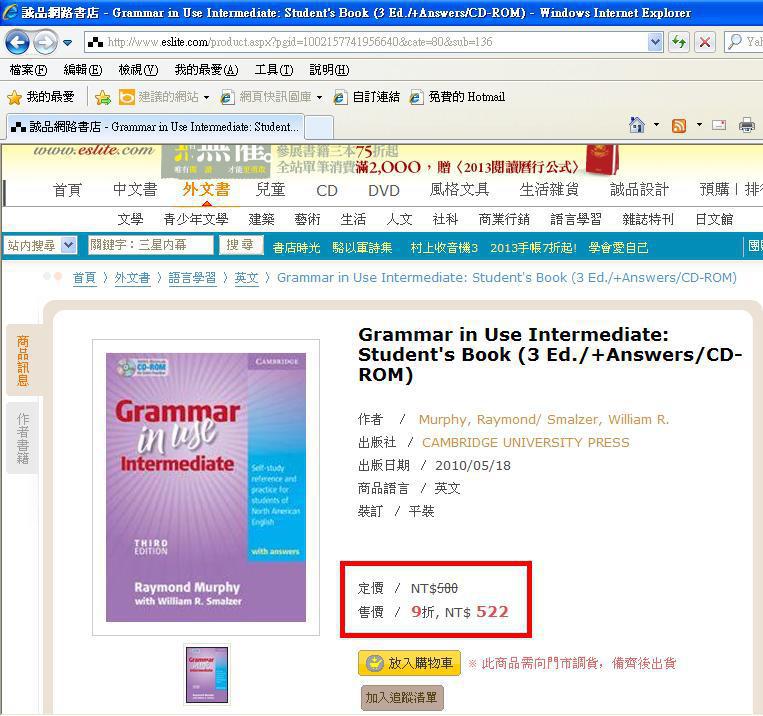Click the Refresh page icon
The image size is (763, 716).
[679, 42]
